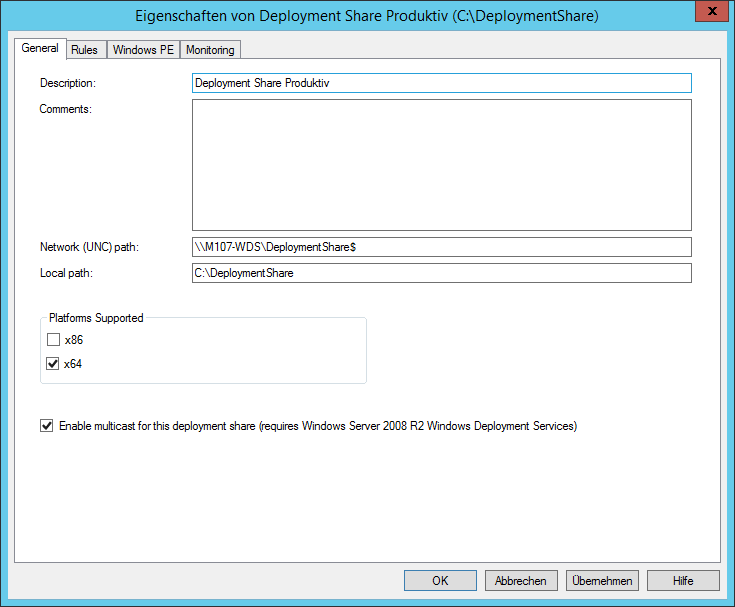Open help via the Hilfe button
735x607 pixels.
tap(683, 581)
